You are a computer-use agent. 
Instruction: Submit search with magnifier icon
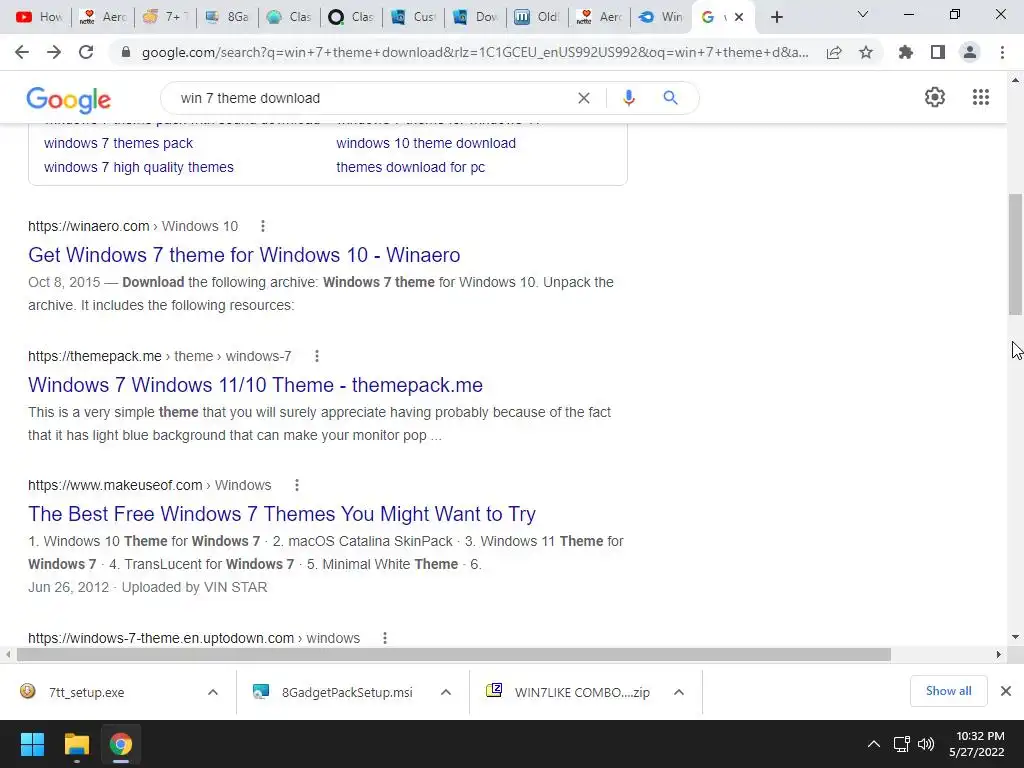point(670,98)
